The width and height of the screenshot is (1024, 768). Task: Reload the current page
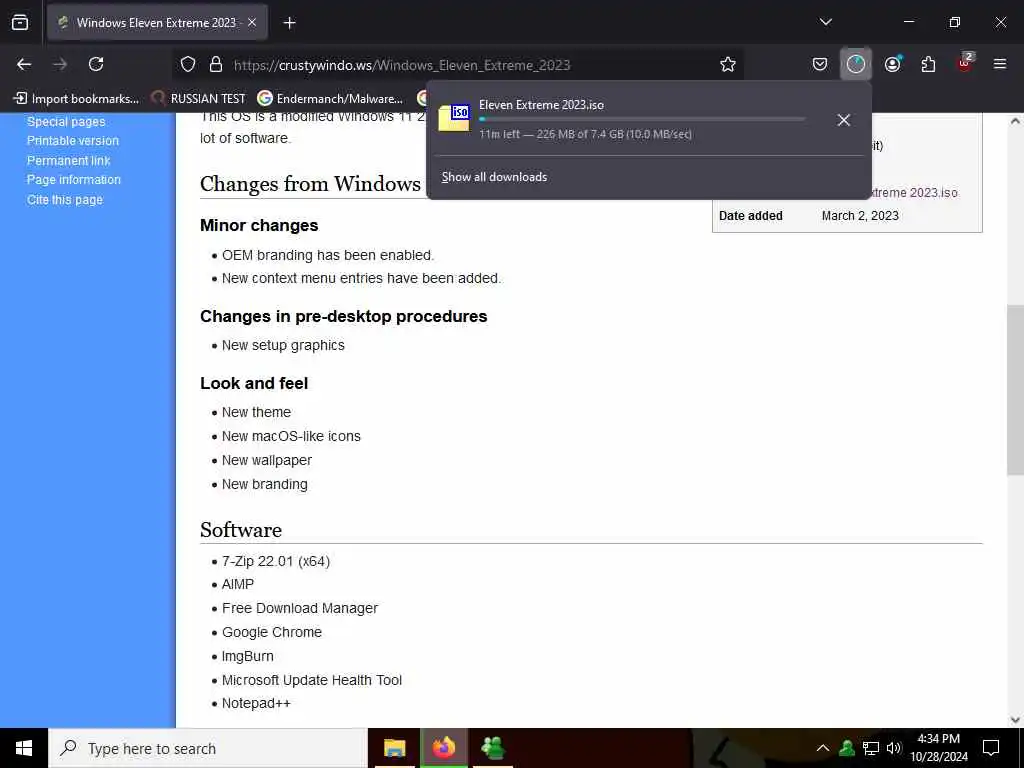(x=96, y=64)
